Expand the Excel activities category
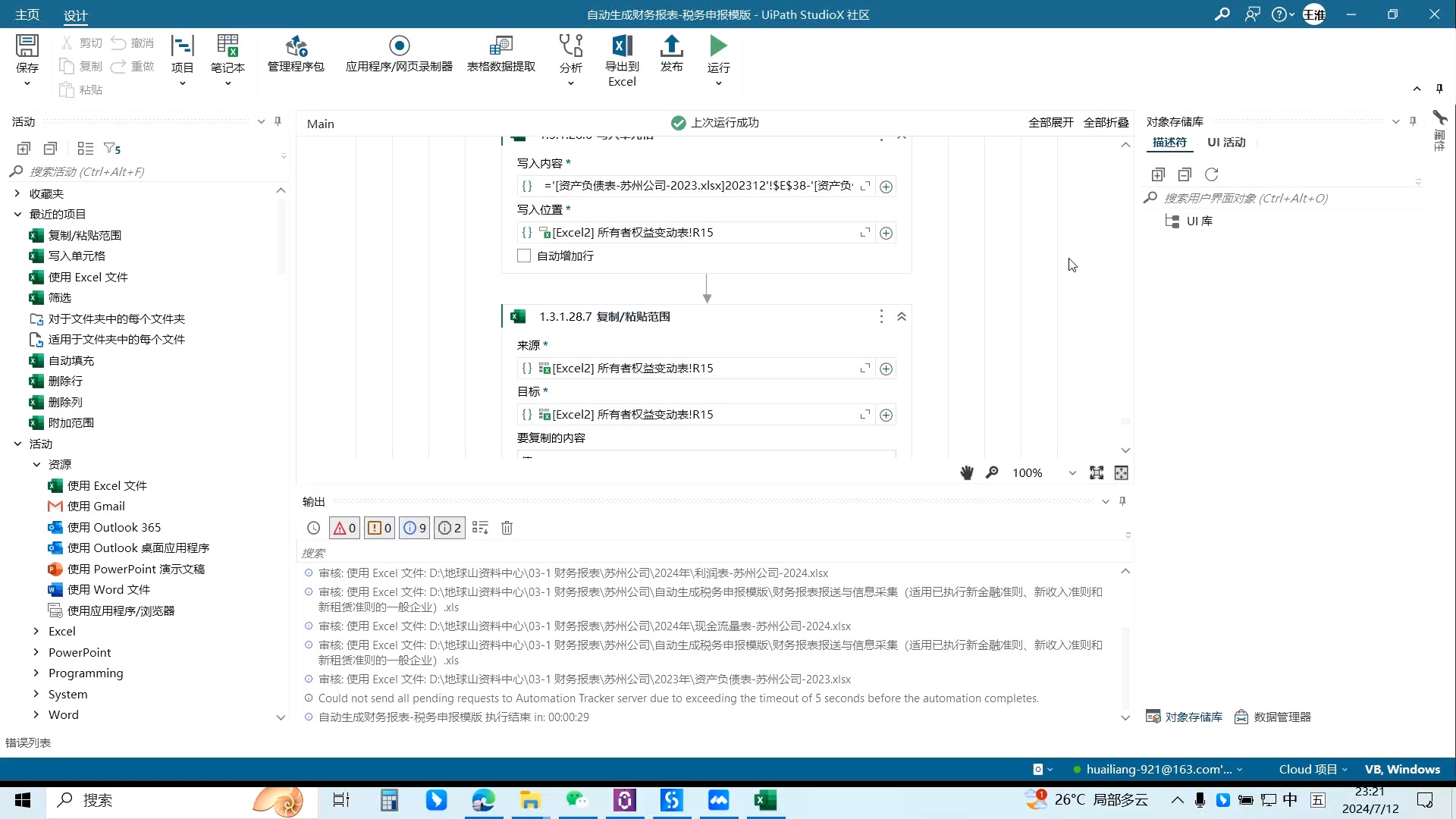Image resolution: width=1456 pixels, height=819 pixels. [36, 631]
